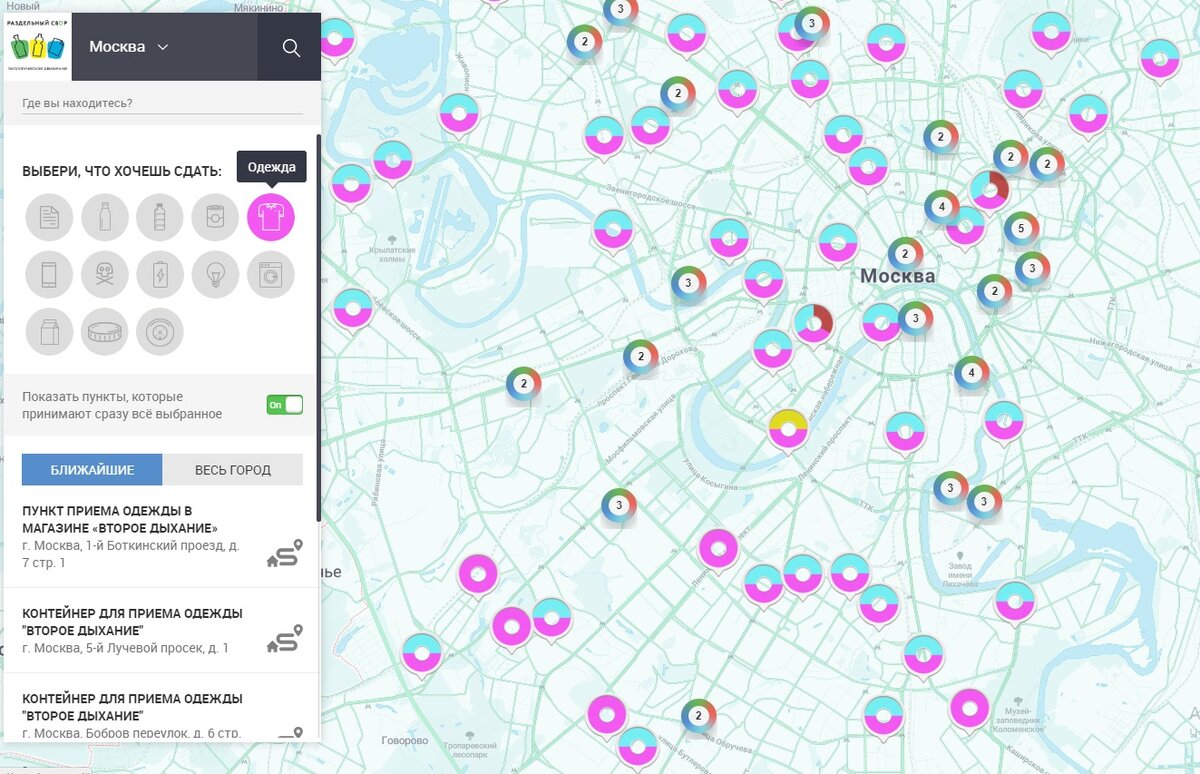Select the milk carton Tetra Pak icon
Image resolution: width=1200 pixels, height=774 pixels.
49,332
